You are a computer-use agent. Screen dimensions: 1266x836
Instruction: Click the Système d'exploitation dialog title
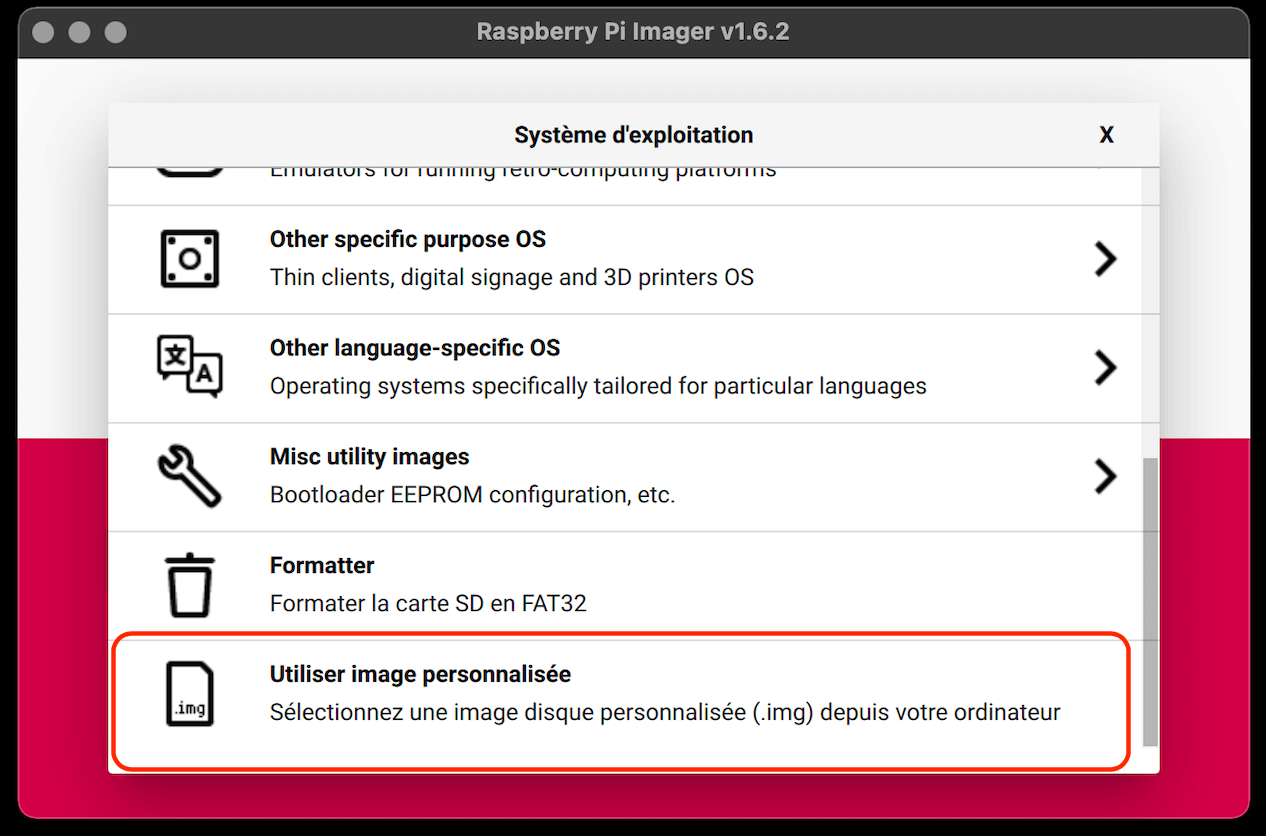(x=633, y=134)
